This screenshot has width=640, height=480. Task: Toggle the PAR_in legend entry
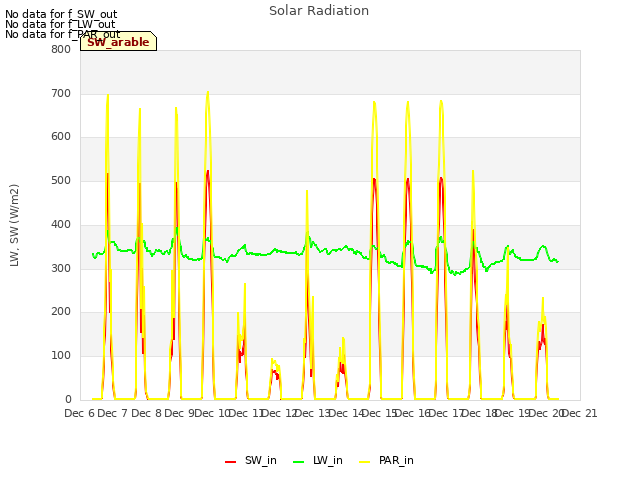(x=386, y=460)
